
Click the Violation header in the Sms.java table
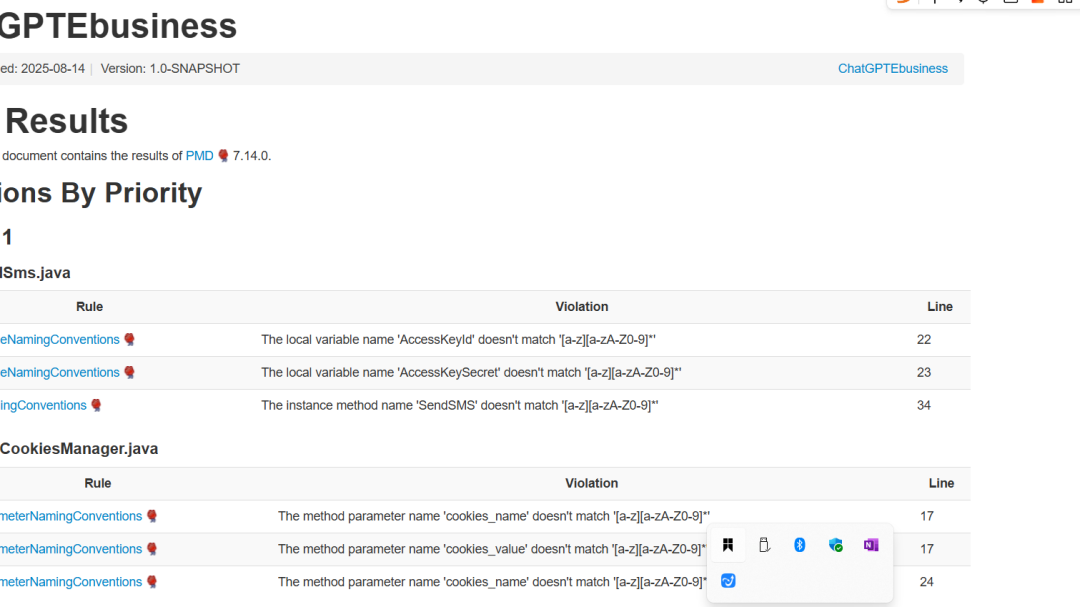click(x=582, y=307)
